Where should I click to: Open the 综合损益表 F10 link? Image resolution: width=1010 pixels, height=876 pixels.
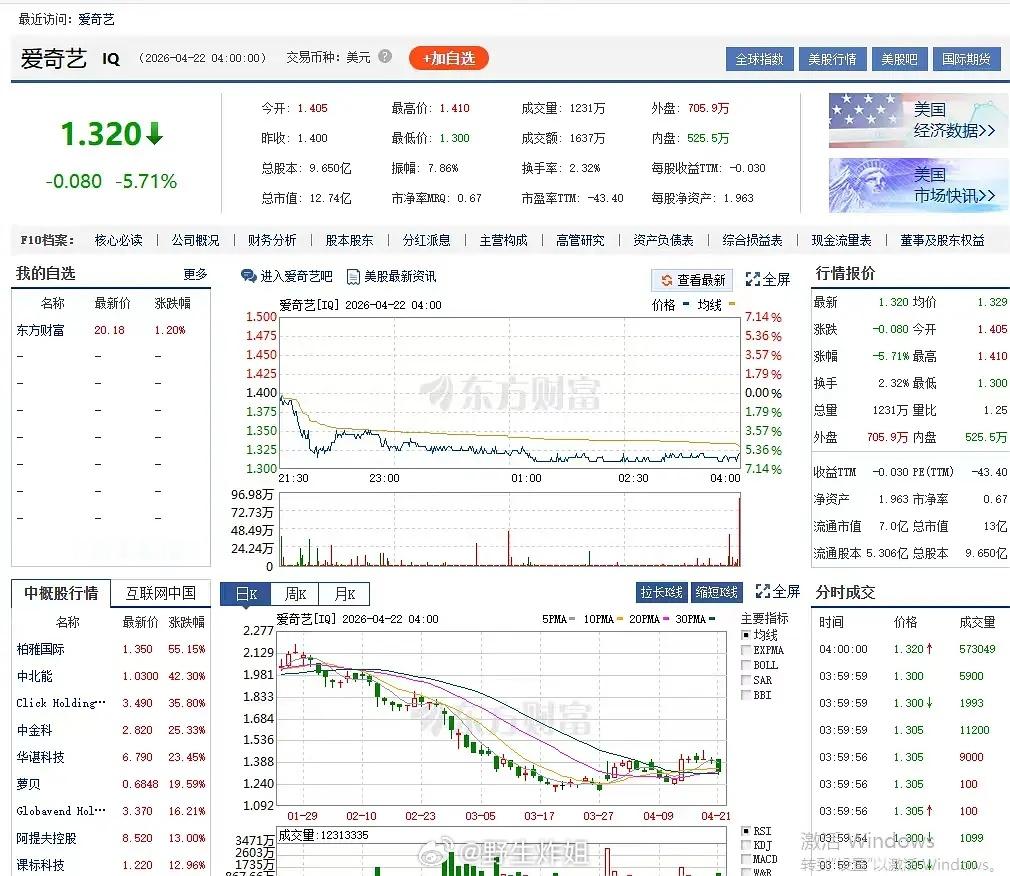[x=752, y=240]
